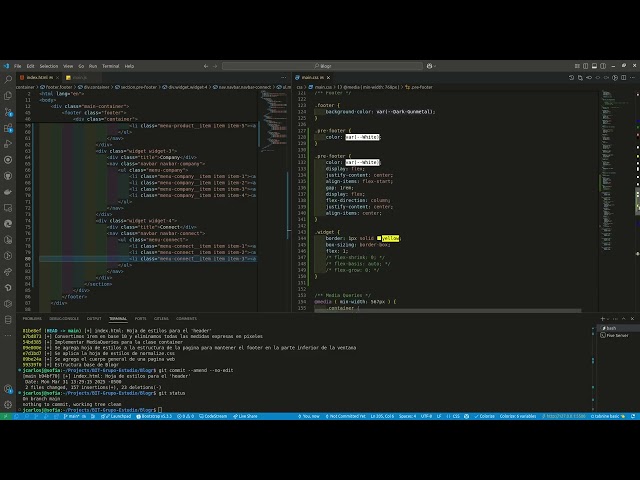Open the Extensions view in activity bar
The height and width of the screenshot is (480, 640).
click(8, 128)
